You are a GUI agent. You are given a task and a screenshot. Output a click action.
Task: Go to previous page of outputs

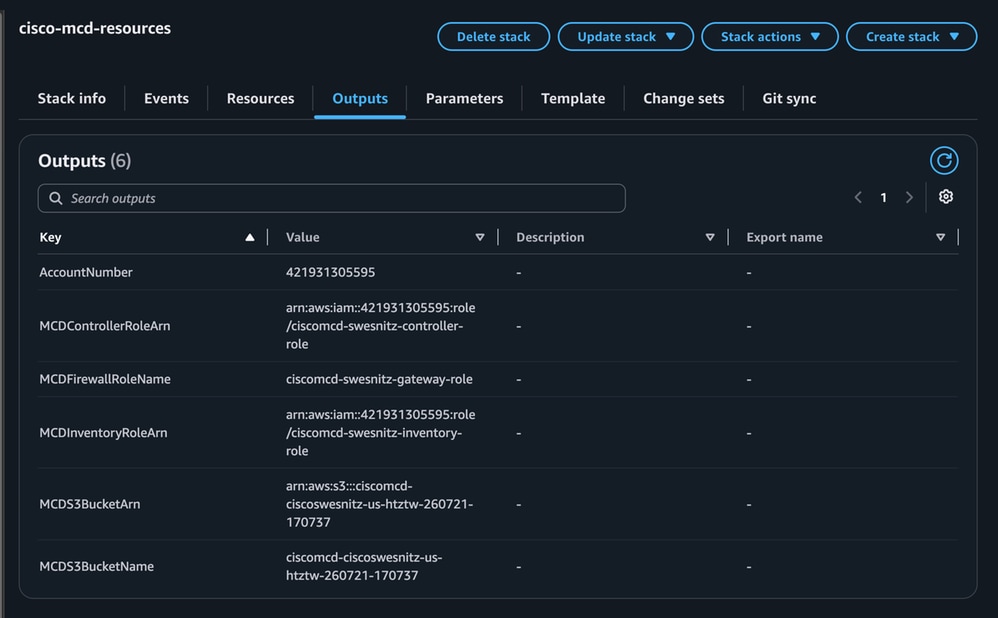click(858, 197)
